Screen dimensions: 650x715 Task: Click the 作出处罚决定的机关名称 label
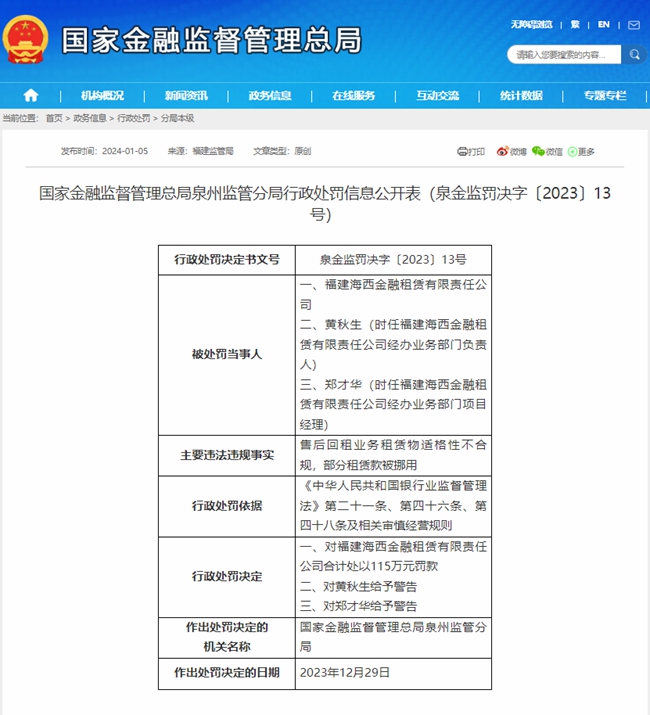[x=227, y=637]
